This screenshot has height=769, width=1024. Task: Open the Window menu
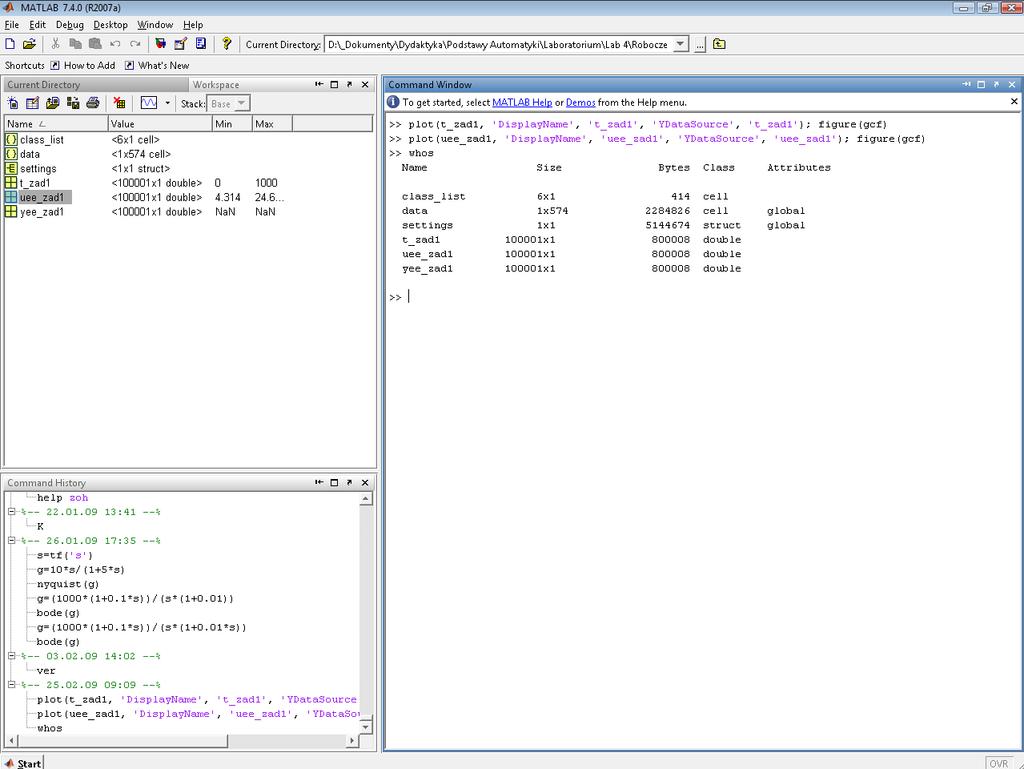[155, 25]
